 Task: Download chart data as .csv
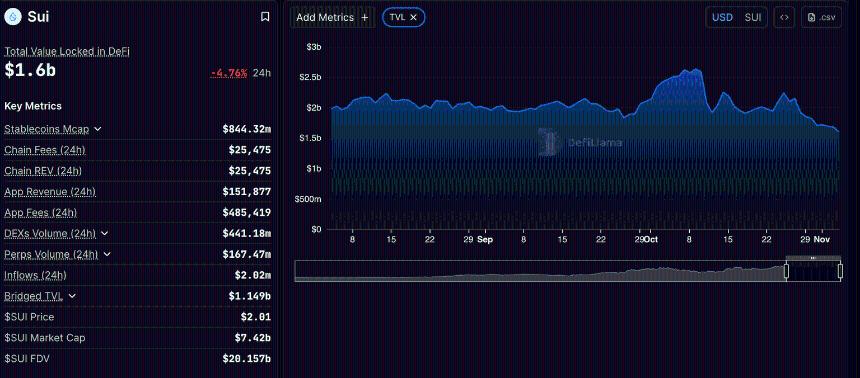(821, 17)
